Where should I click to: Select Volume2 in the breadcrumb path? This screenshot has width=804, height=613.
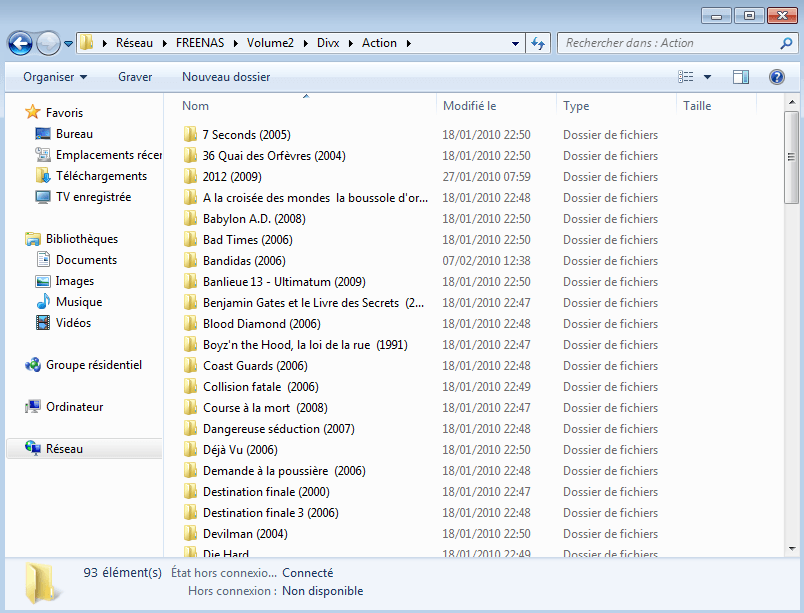click(x=270, y=43)
